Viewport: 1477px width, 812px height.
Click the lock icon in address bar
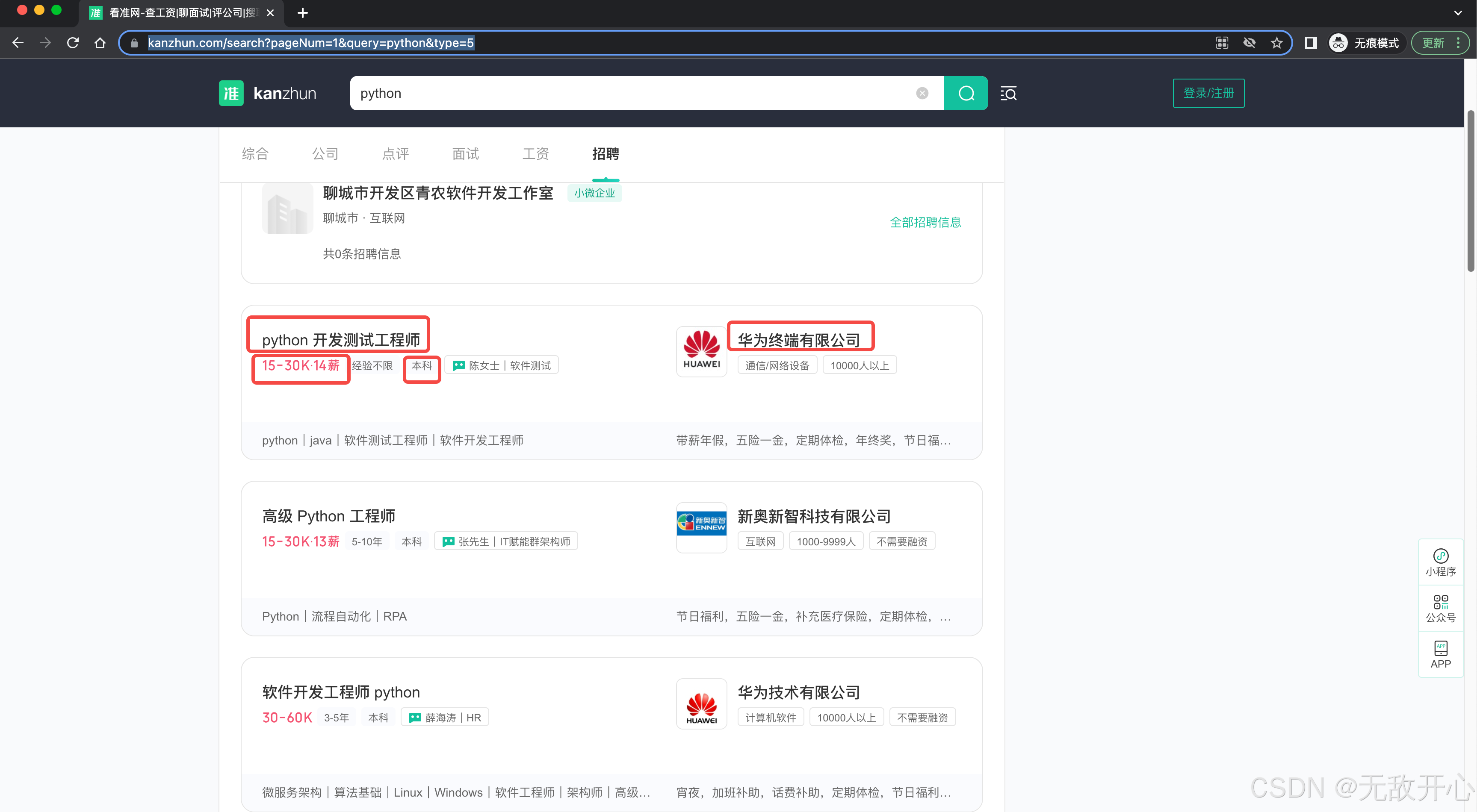click(134, 43)
